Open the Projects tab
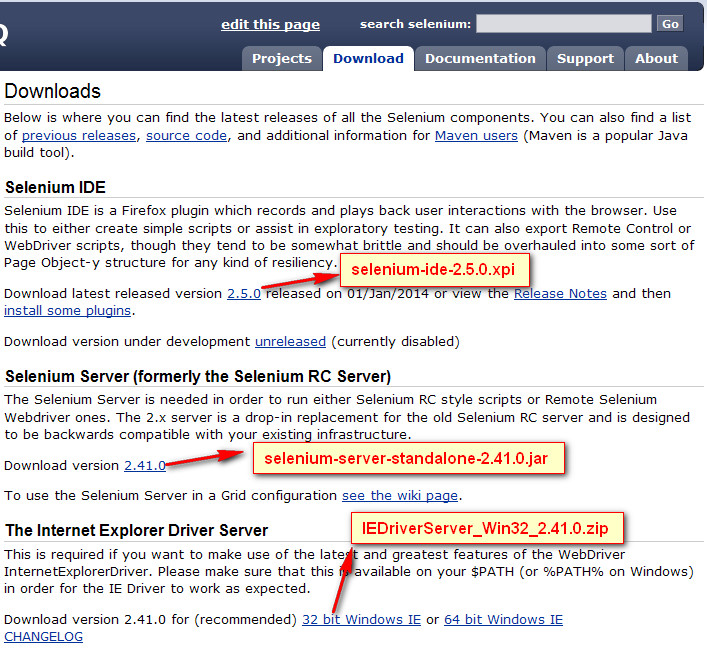 pyautogui.click(x=282, y=59)
